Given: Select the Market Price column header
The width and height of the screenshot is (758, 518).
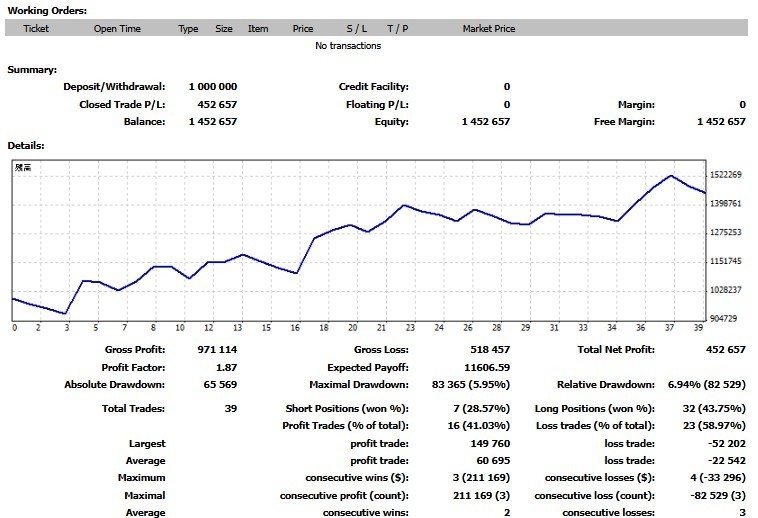Looking at the screenshot, I should [x=488, y=29].
